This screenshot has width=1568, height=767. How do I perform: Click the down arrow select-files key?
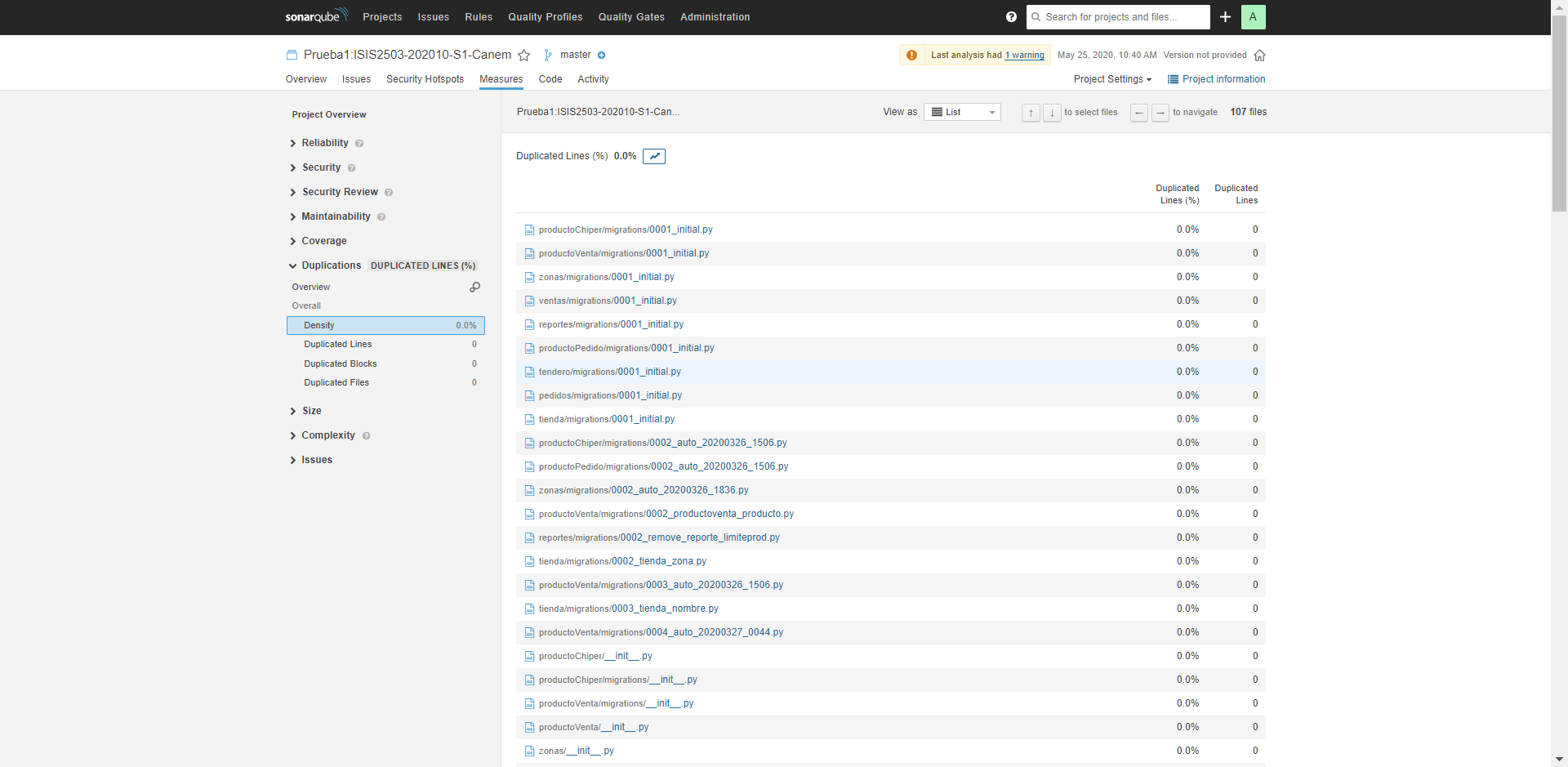pyautogui.click(x=1052, y=113)
